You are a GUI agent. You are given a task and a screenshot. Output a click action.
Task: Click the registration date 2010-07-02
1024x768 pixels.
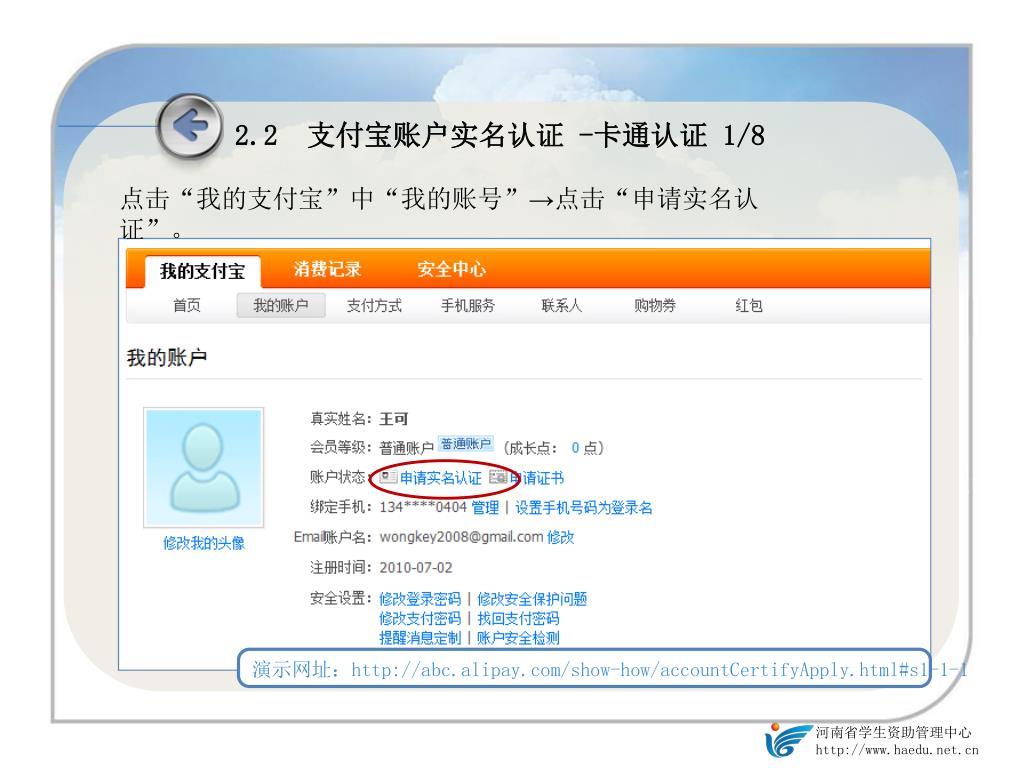pyautogui.click(x=416, y=568)
